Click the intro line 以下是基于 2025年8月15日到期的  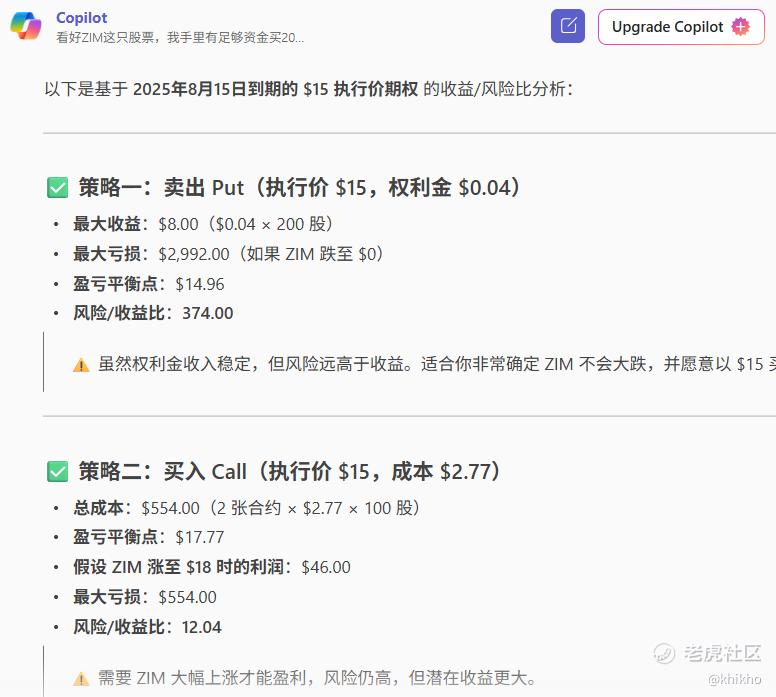pos(309,89)
